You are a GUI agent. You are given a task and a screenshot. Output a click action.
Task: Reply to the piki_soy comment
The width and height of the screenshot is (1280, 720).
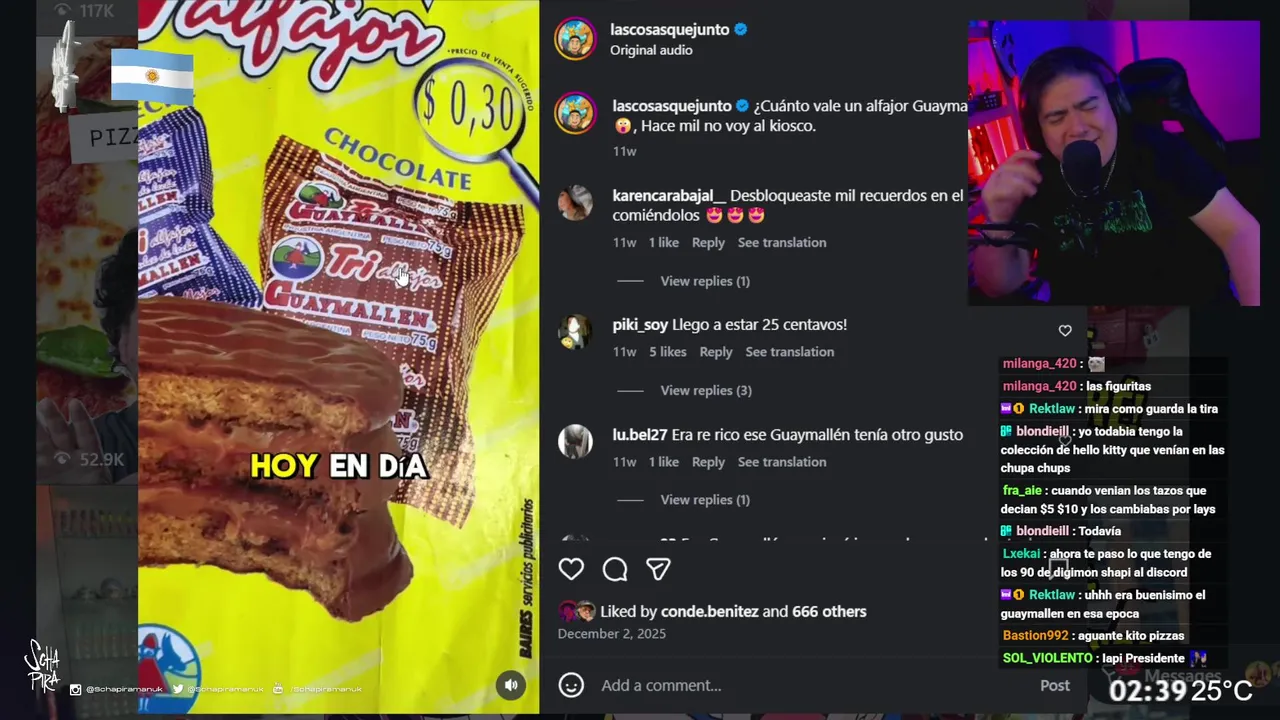click(x=716, y=352)
